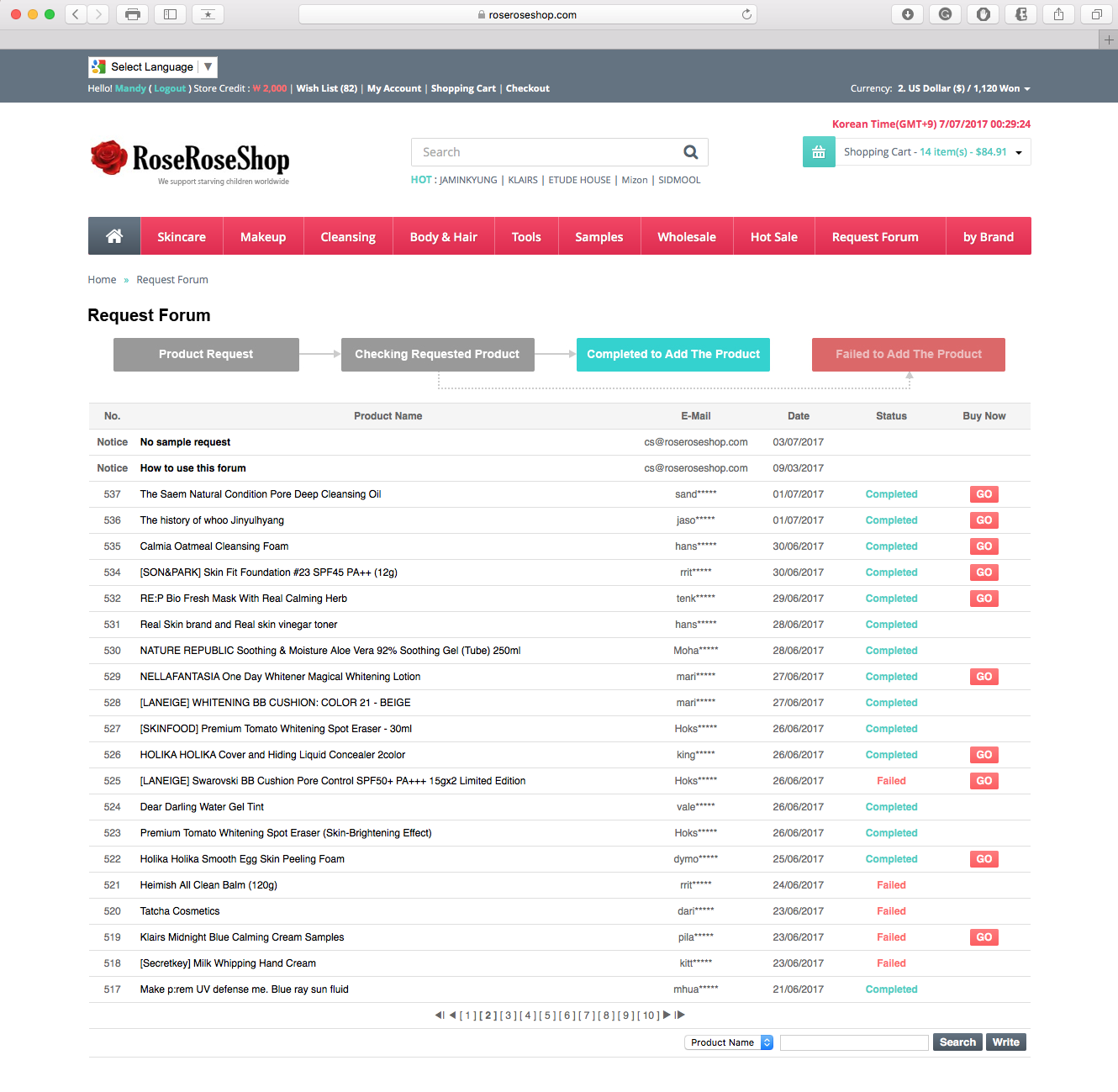Open the Cleansing menu

click(348, 237)
